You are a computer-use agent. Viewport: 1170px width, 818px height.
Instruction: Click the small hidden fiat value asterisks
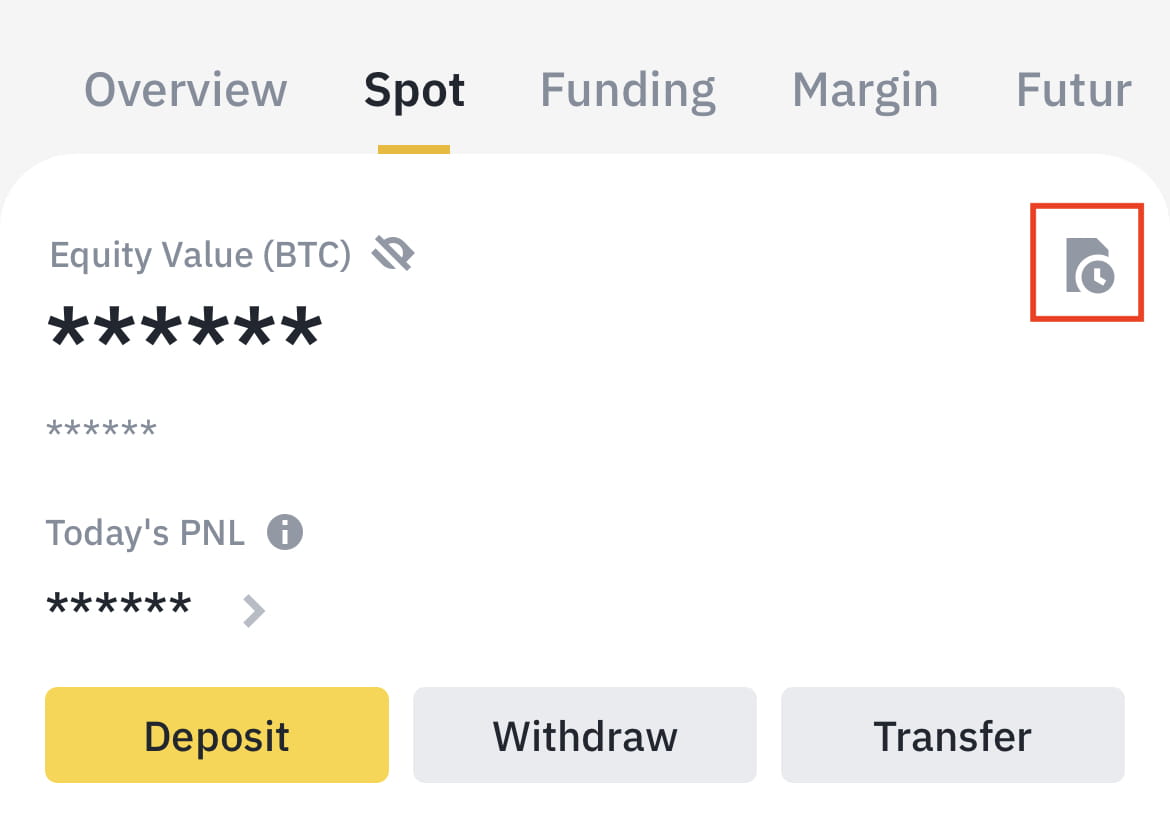102,431
